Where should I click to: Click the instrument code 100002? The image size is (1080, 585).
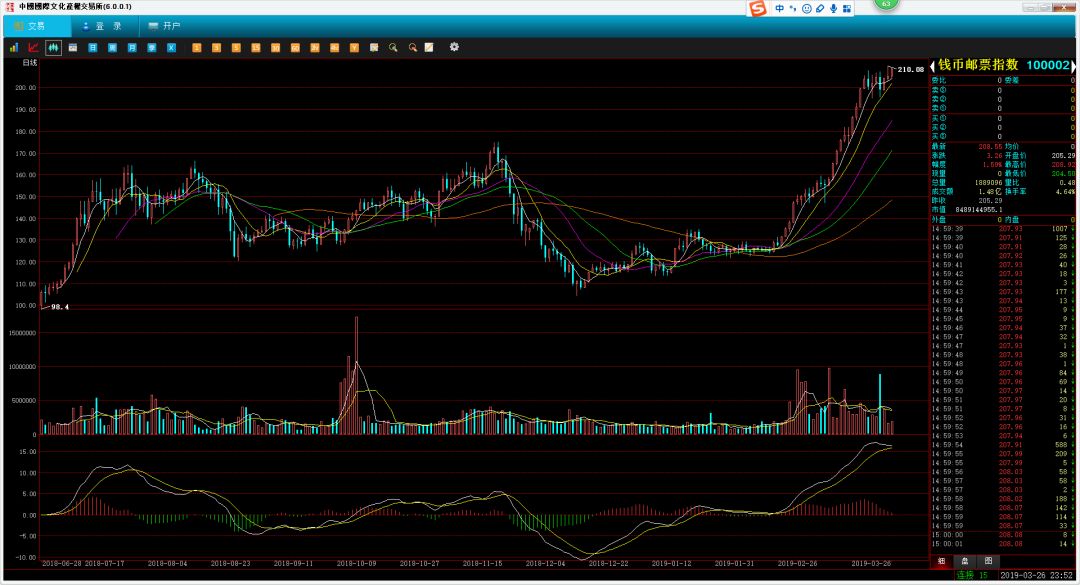pyautogui.click(x=1048, y=65)
